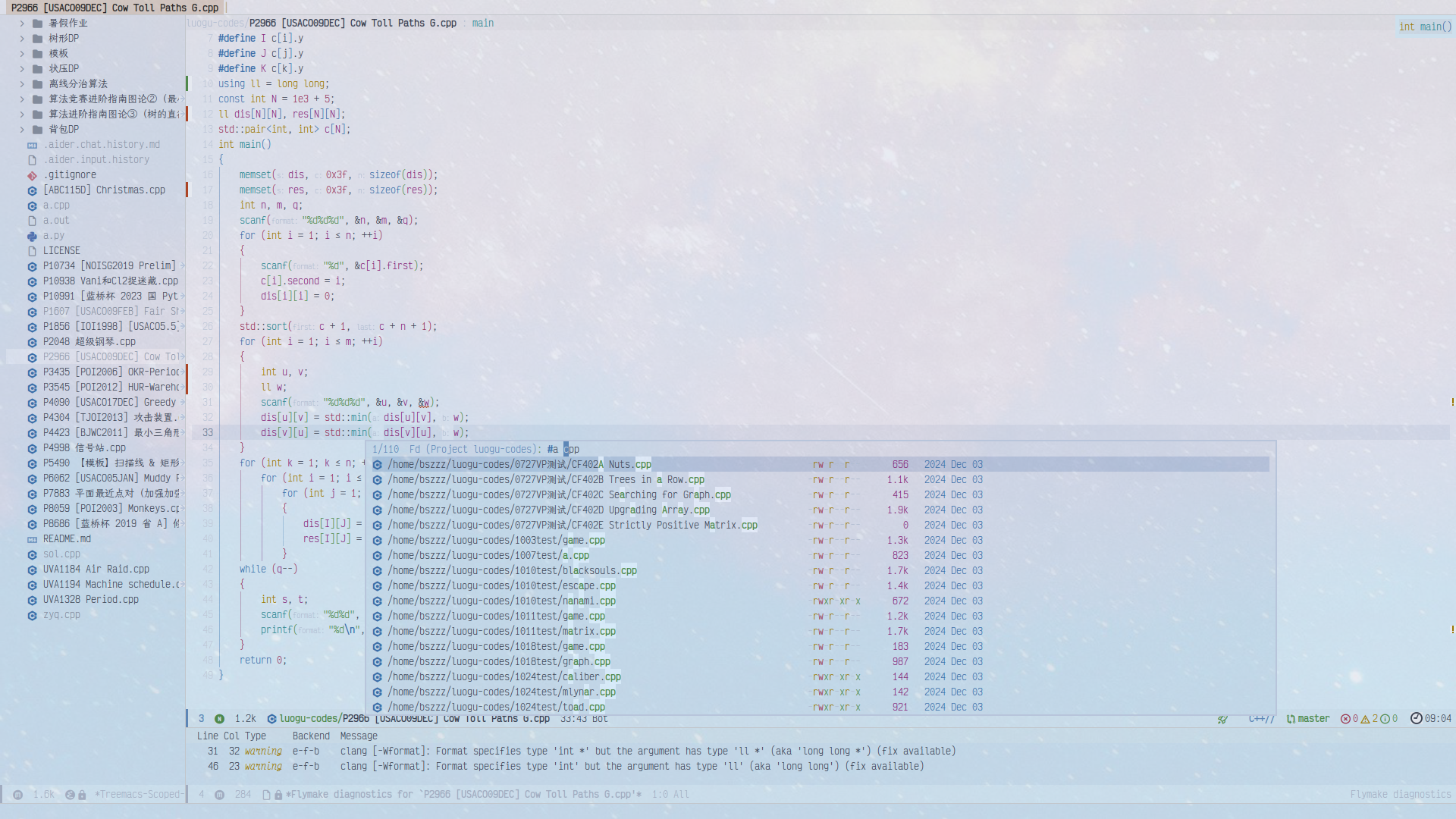Click the 'Type' column header in diagnostics
Screen dimensions: 1456x819
click(256, 736)
